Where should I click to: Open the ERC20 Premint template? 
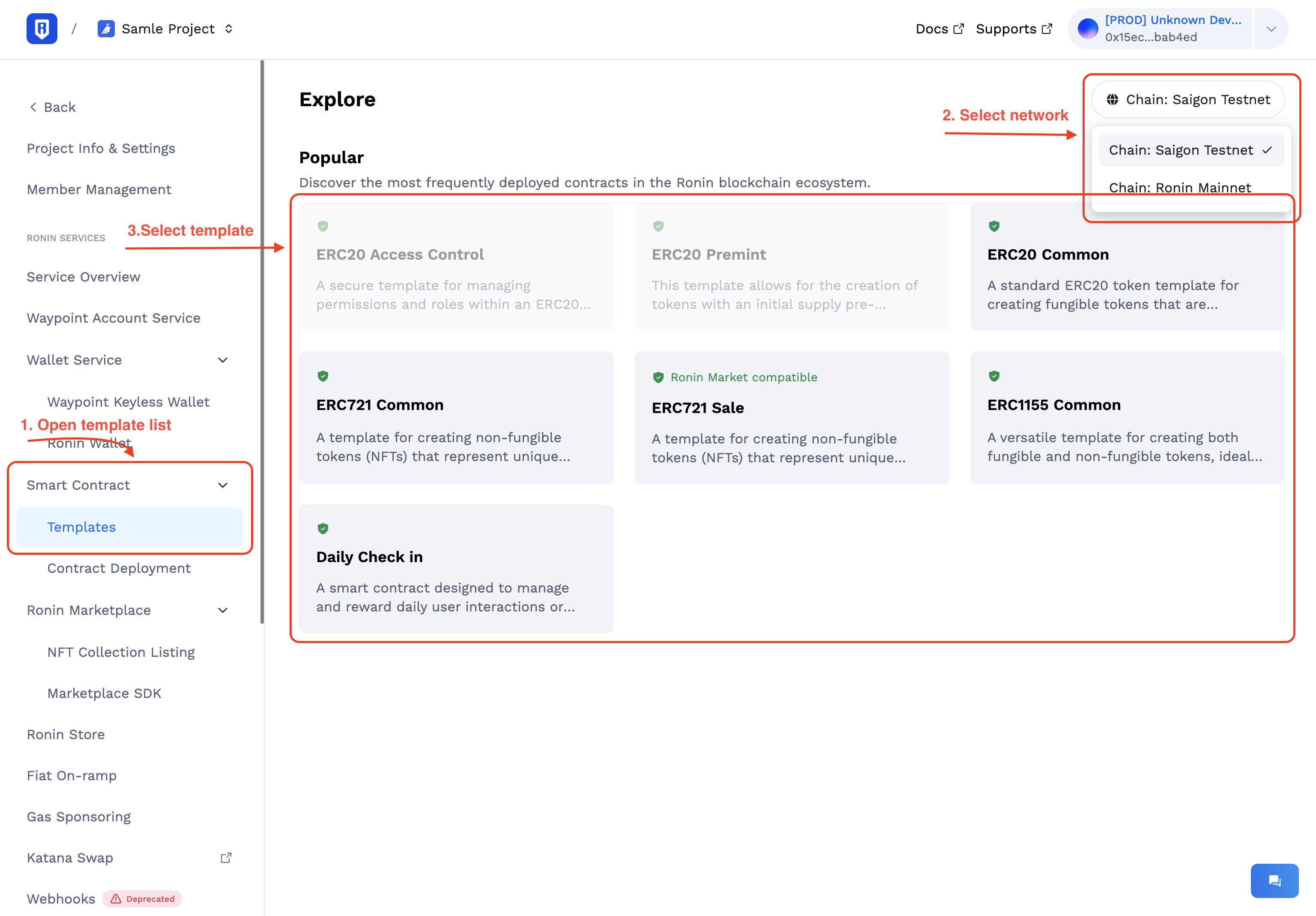(792, 266)
